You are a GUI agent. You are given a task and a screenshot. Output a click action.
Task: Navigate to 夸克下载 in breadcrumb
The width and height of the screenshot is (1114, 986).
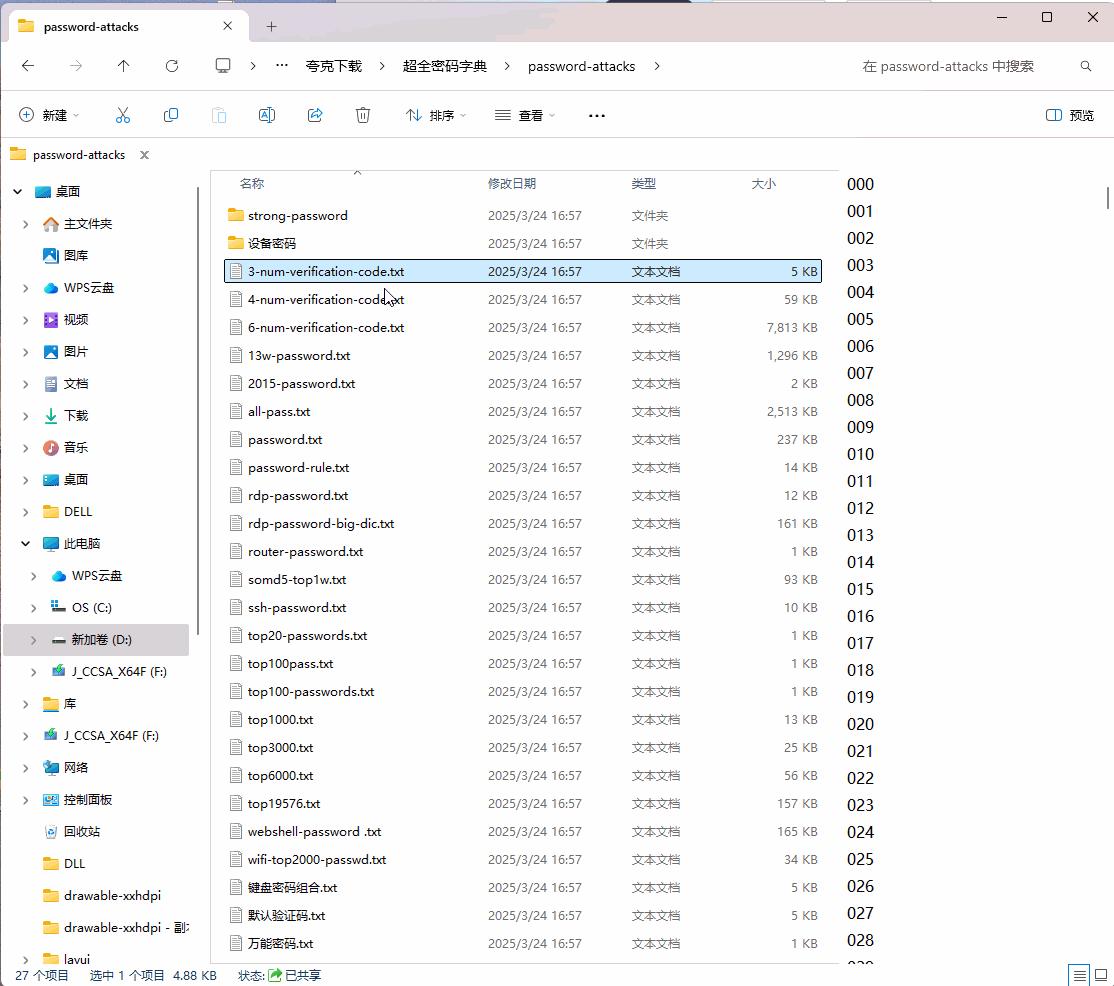[x=333, y=66]
